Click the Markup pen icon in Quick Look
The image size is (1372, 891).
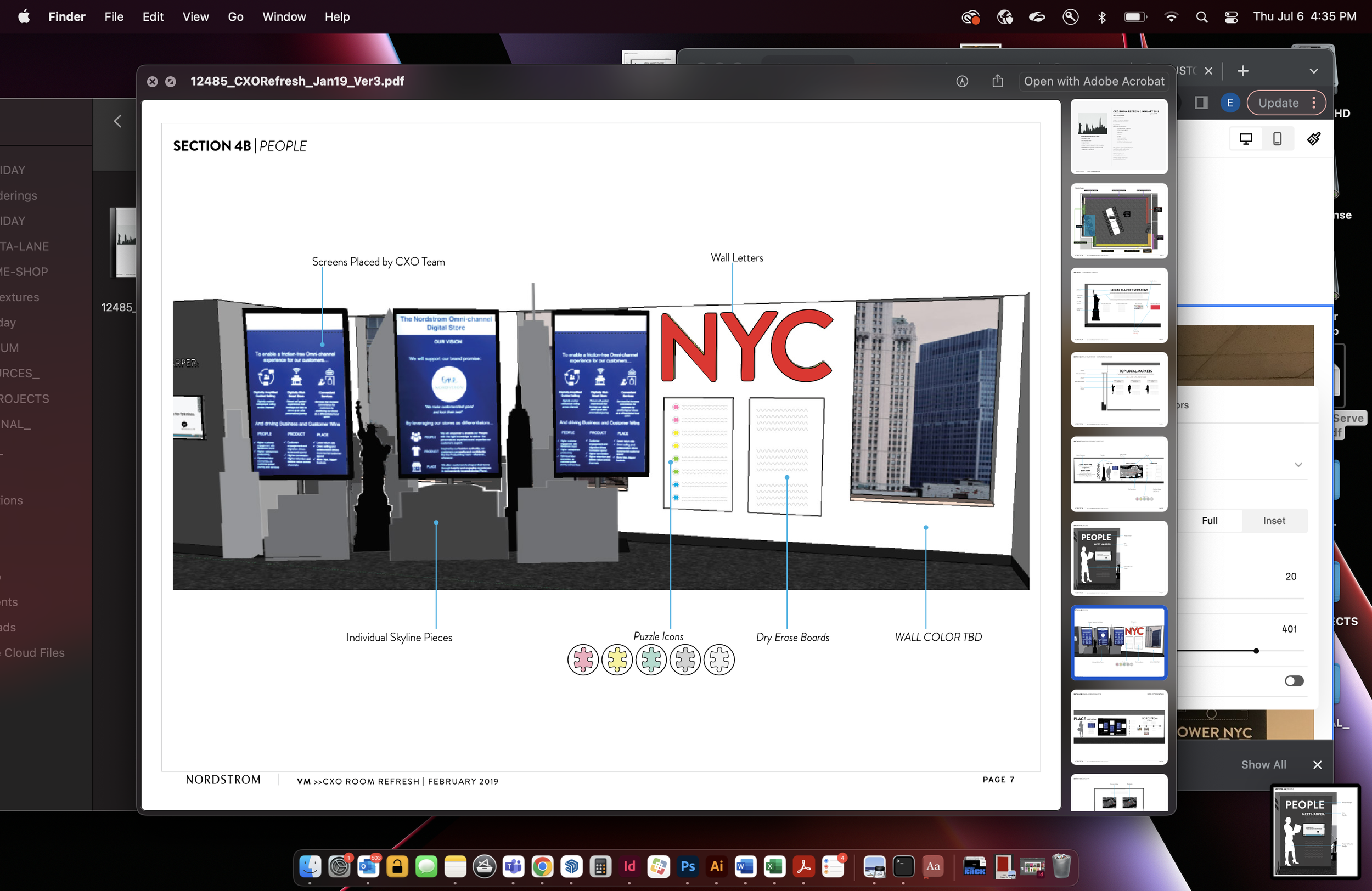961,81
